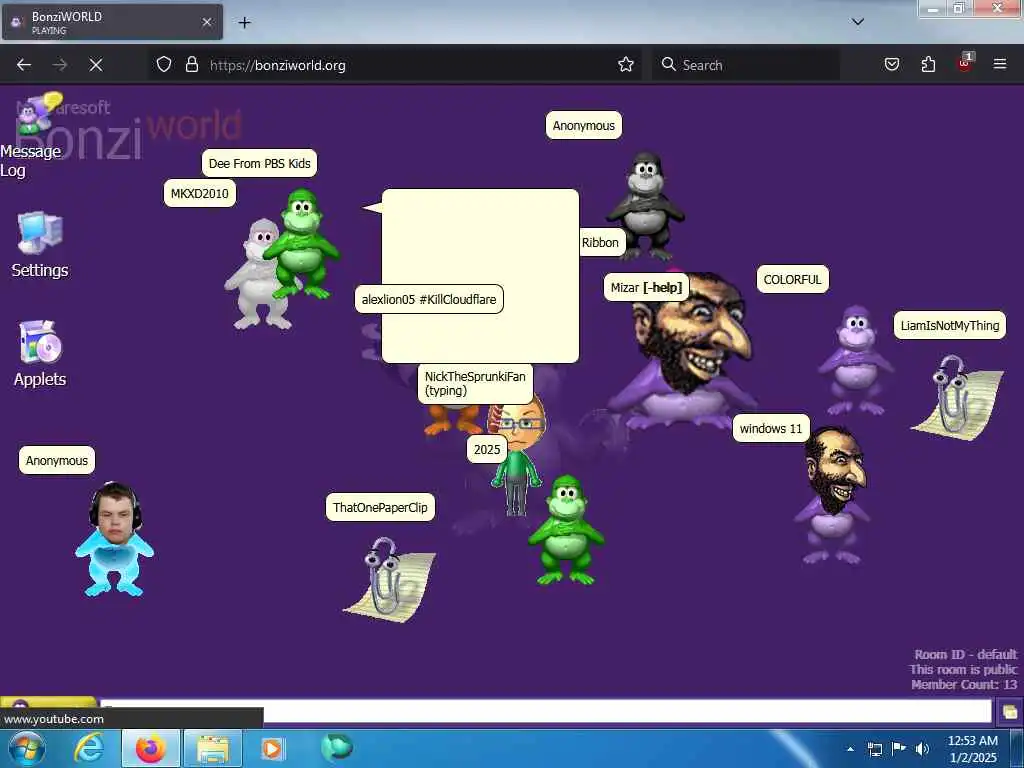Screen dimensions: 1024x768
Task: Click the alexlion05 #KillCloudflare name tag
Action: point(429,299)
